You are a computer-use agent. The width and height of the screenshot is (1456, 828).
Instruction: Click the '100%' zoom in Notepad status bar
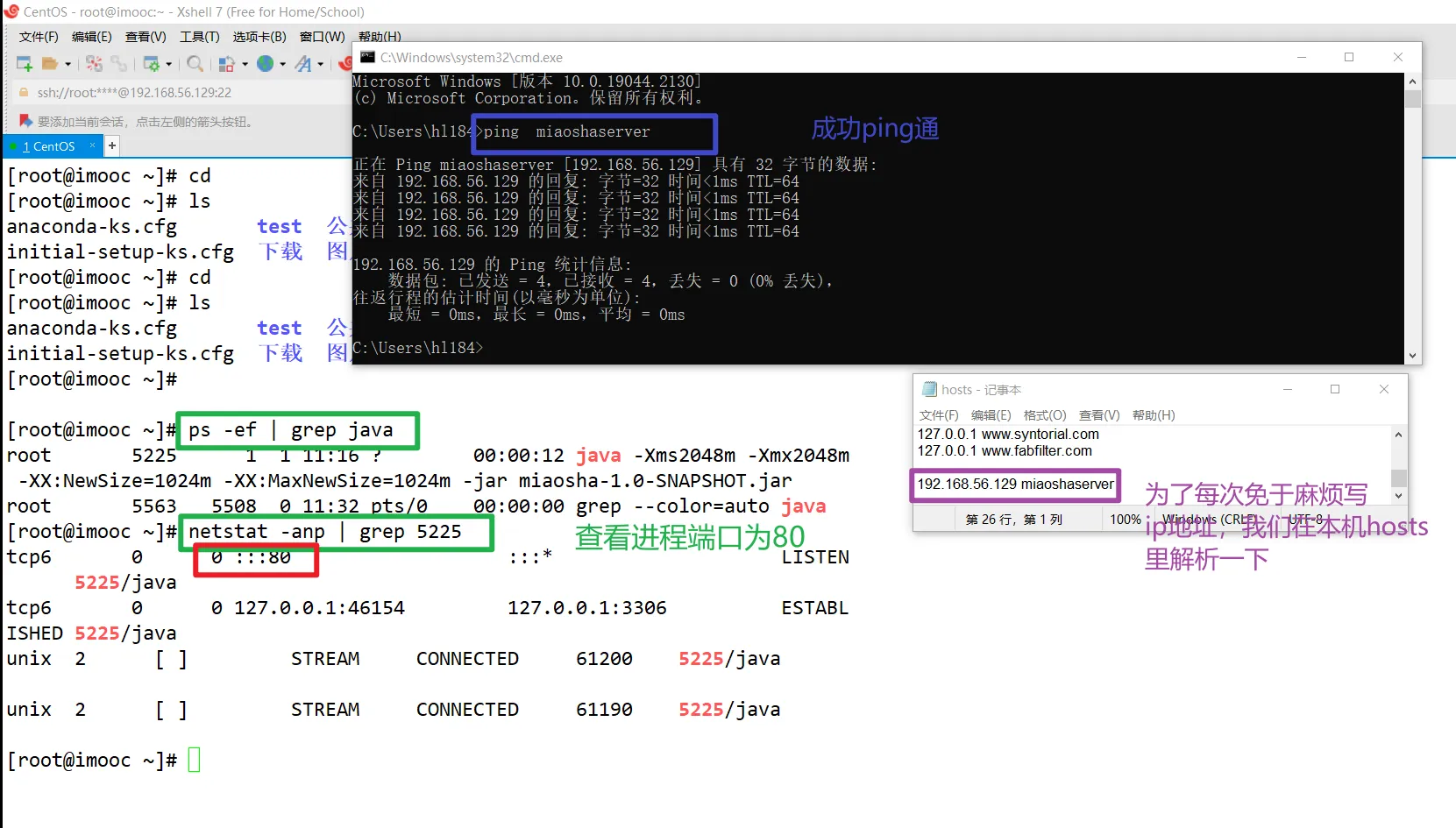(1126, 520)
